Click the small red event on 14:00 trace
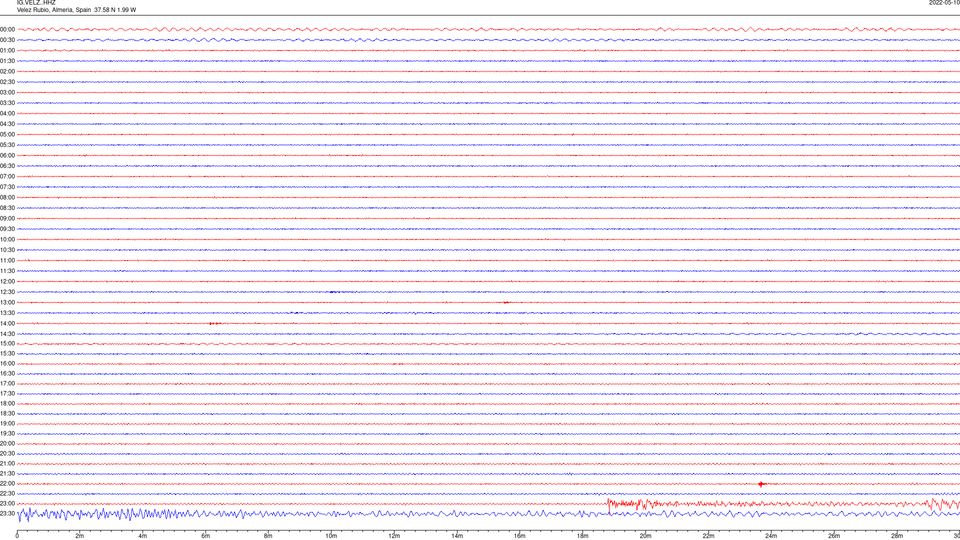The width and height of the screenshot is (960, 540). pos(215,323)
